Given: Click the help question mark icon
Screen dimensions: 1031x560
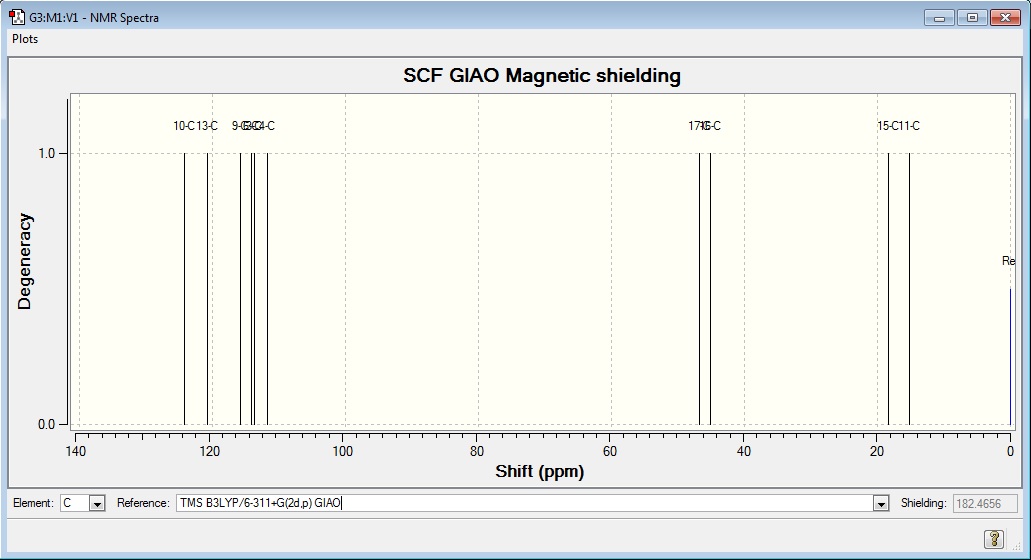Looking at the screenshot, I should pyautogui.click(x=994, y=539).
